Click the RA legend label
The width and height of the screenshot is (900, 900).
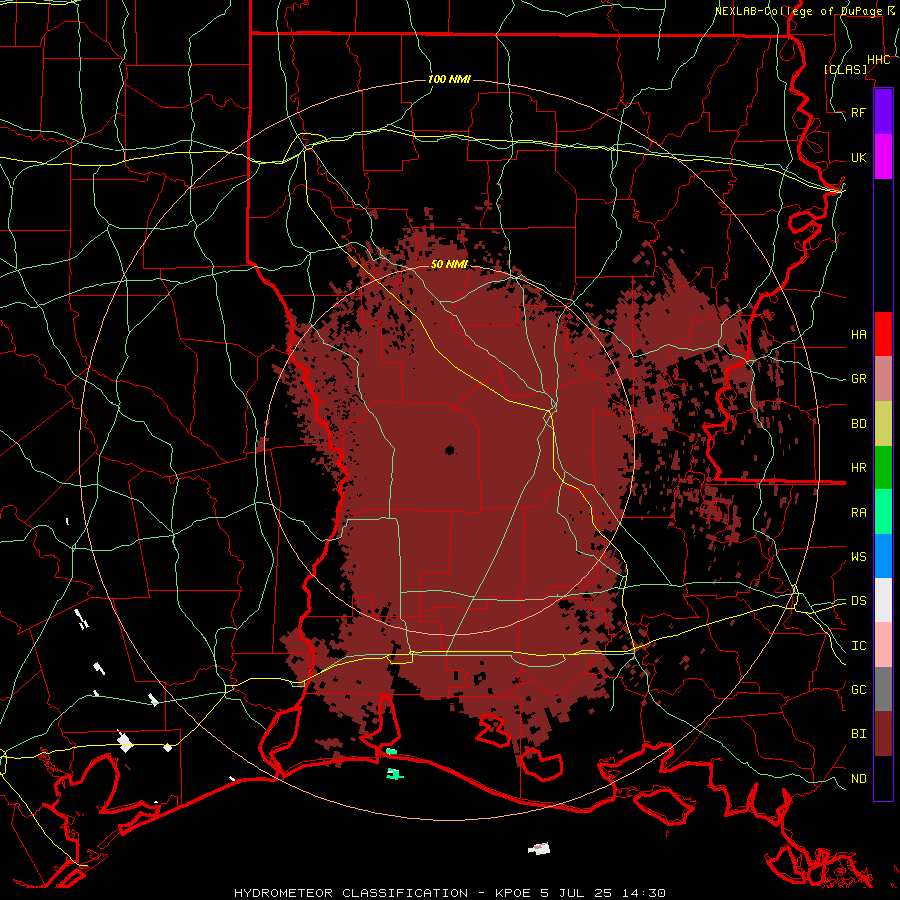(x=858, y=513)
